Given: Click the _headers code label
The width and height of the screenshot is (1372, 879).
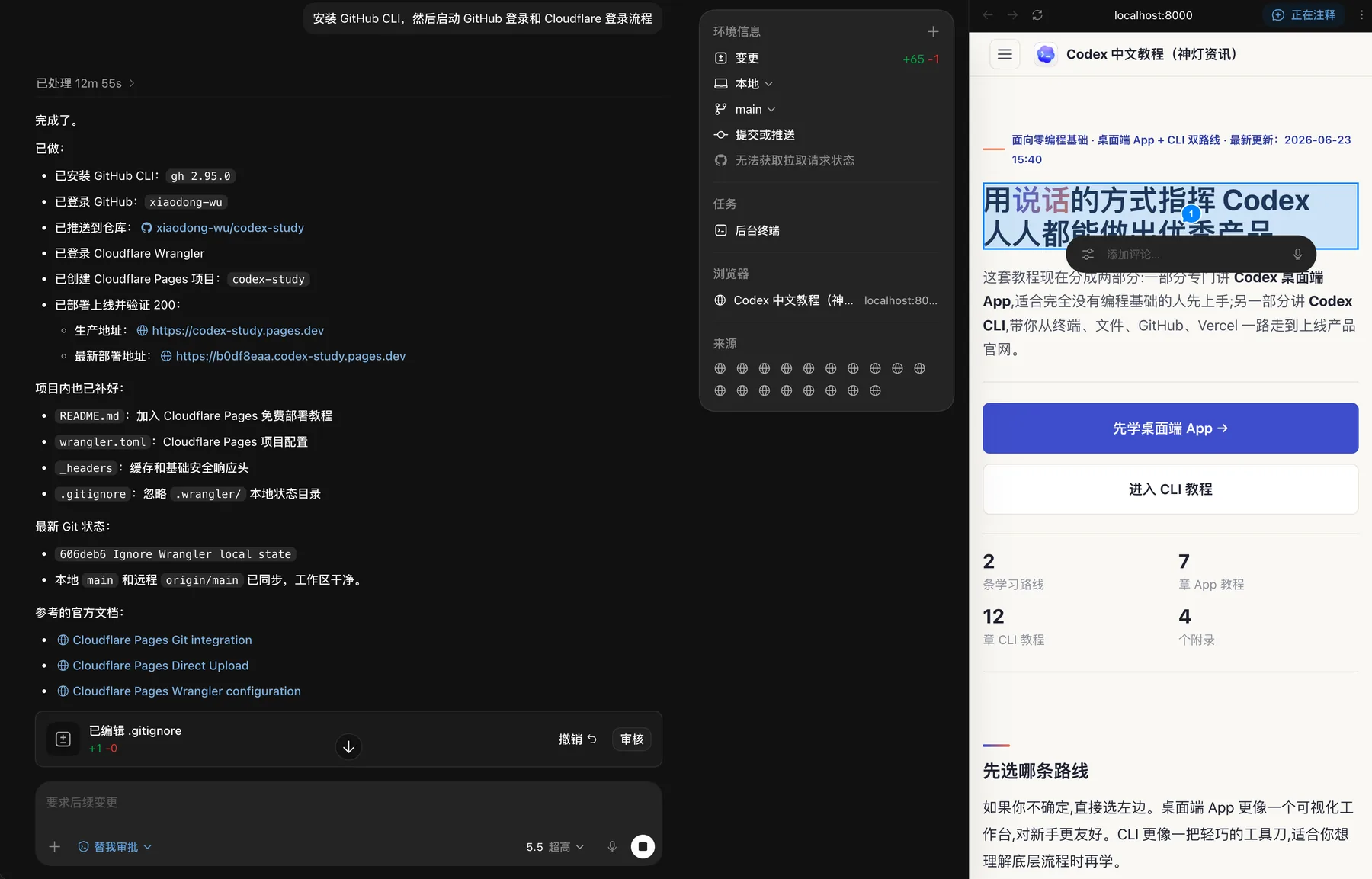Looking at the screenshot, I should 86,468.
